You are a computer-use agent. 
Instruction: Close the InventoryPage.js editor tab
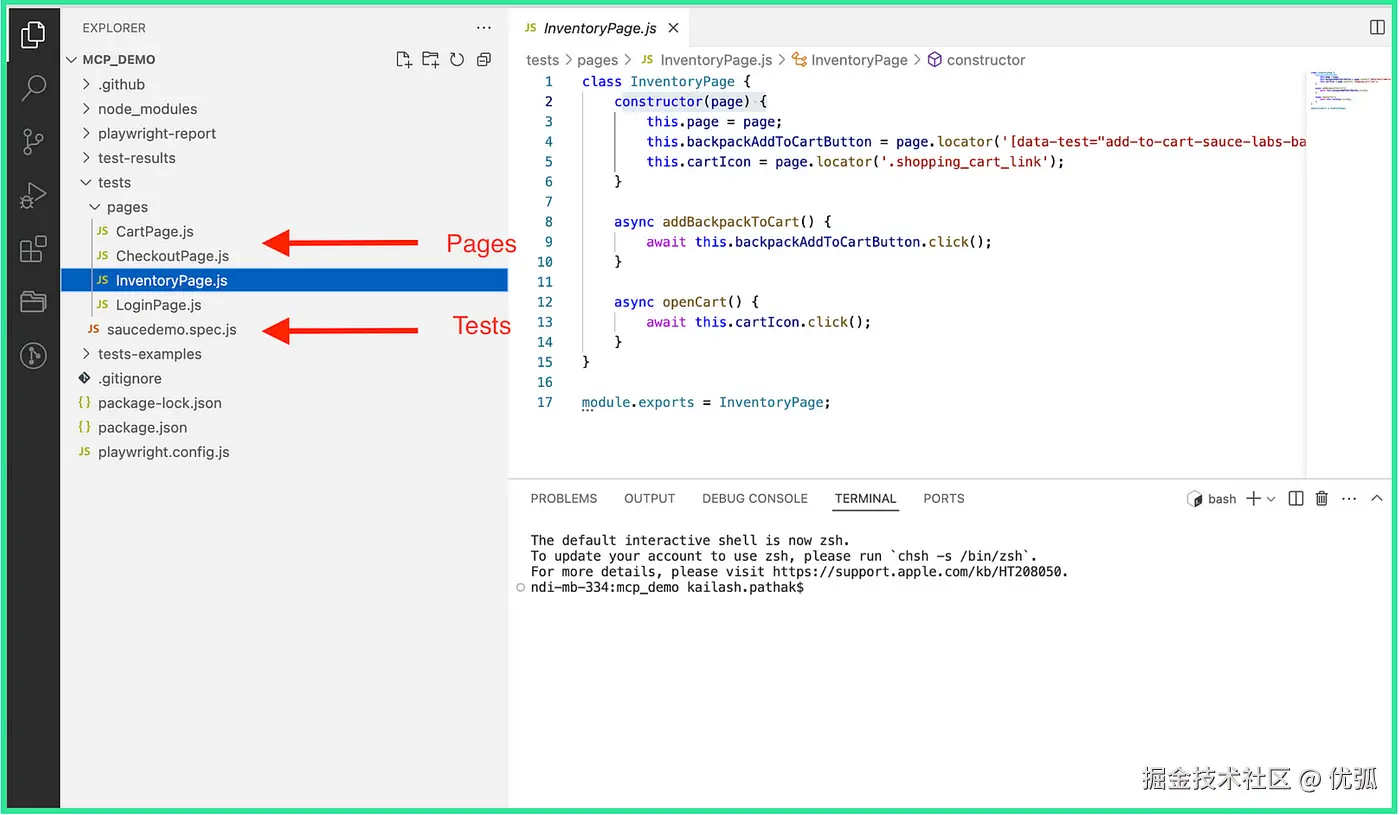click(674, 28)
